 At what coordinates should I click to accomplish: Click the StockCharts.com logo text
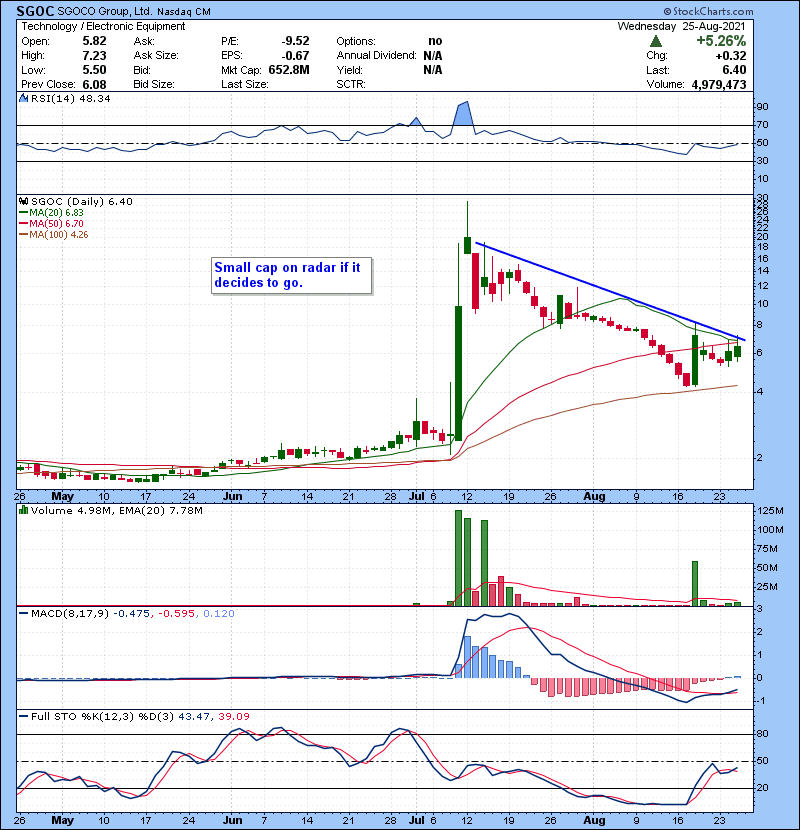[x=708, y=11]
